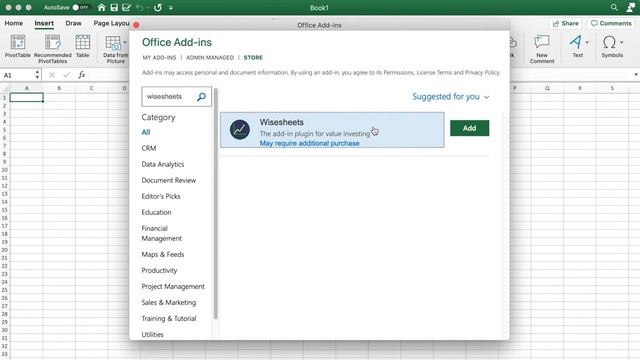Click the add-in search field
The height and width of the screenshot is (360, 640).
[169, 97]
